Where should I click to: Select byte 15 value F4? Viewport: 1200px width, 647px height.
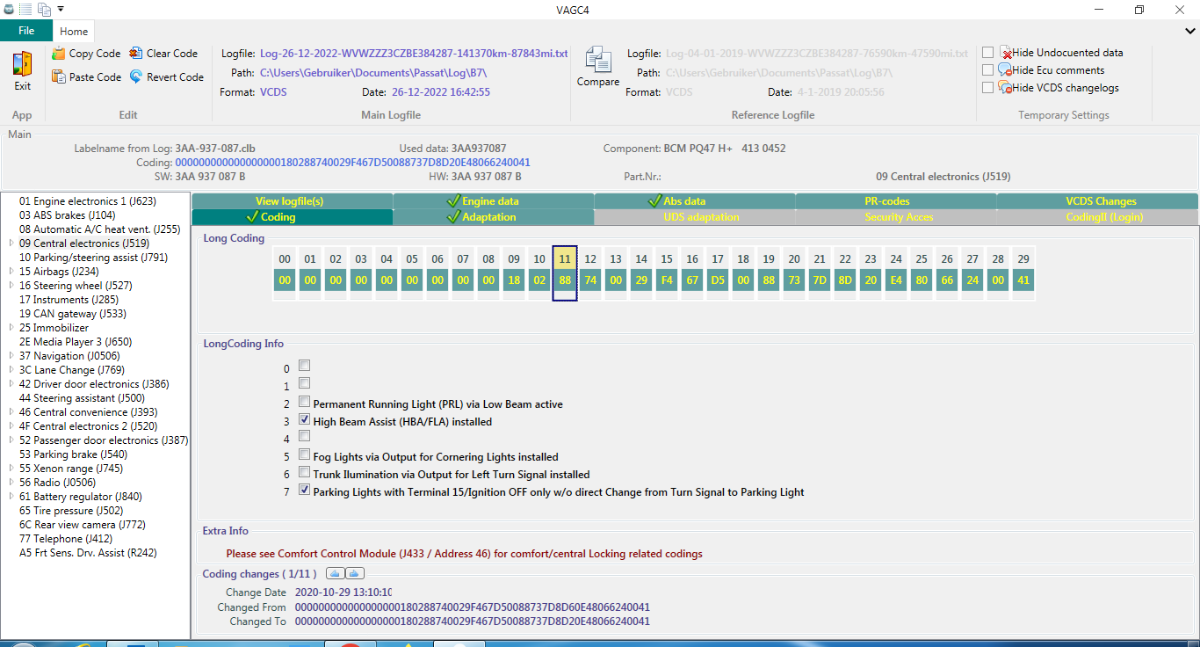(667, 281)
